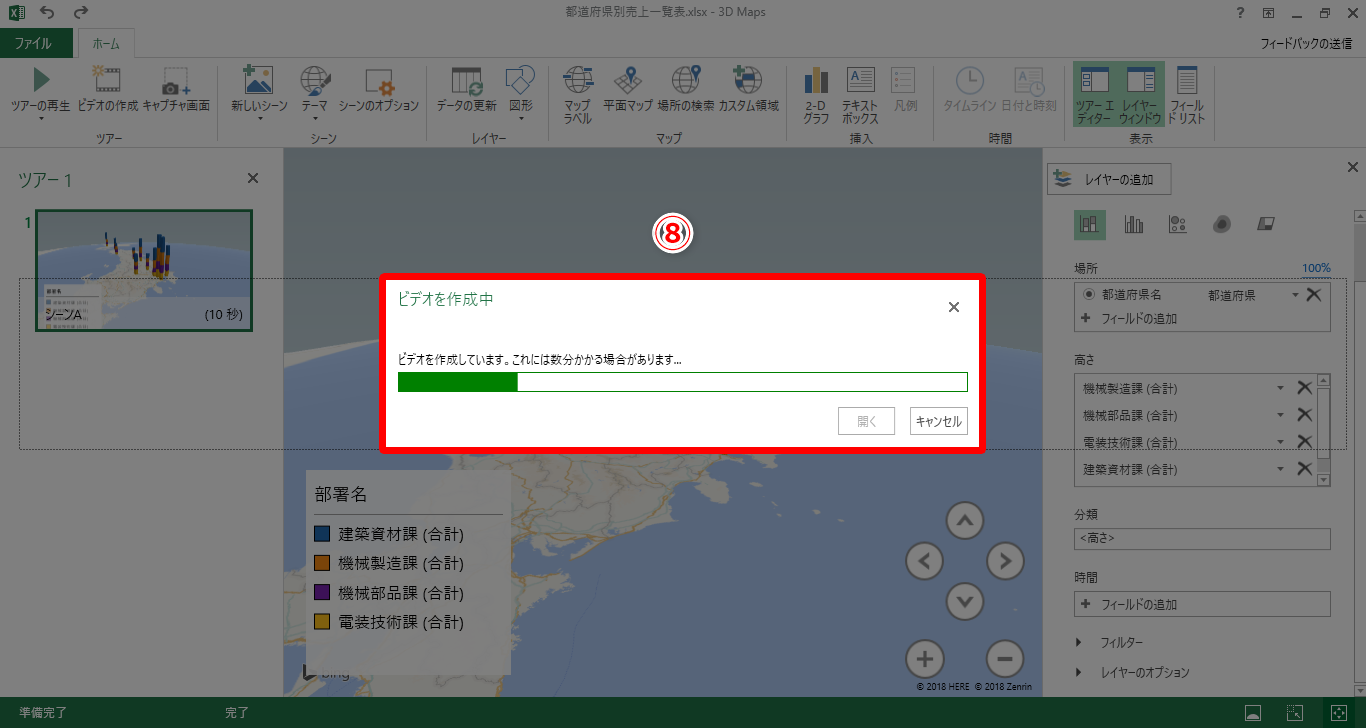This screenshot has height=728, width=1366.
Task: Select the bubble chart type
Action: pos(1178,225)
